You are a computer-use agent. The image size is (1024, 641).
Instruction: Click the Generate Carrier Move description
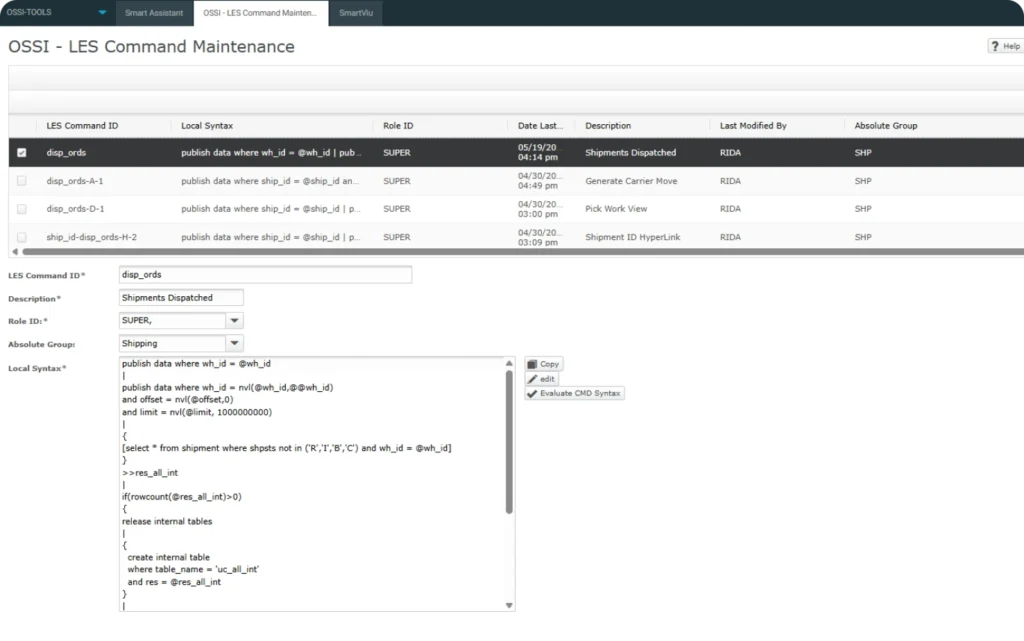[x=631, y=181]
